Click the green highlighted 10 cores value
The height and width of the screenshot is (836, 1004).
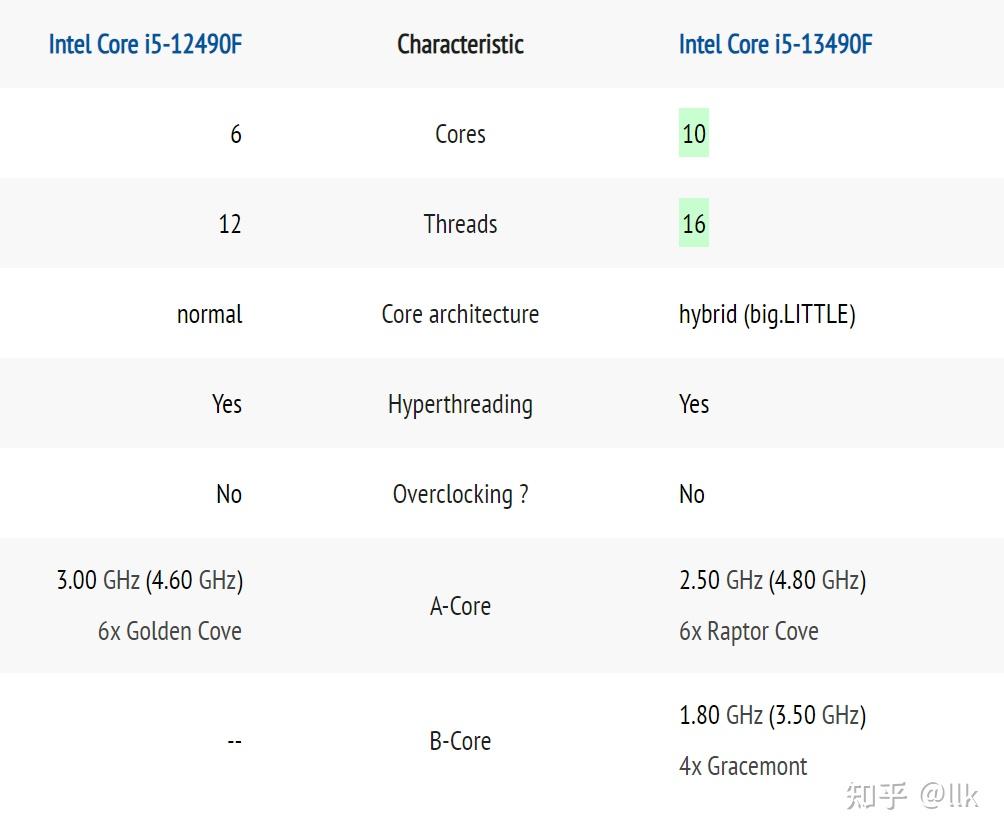(694, 133)
